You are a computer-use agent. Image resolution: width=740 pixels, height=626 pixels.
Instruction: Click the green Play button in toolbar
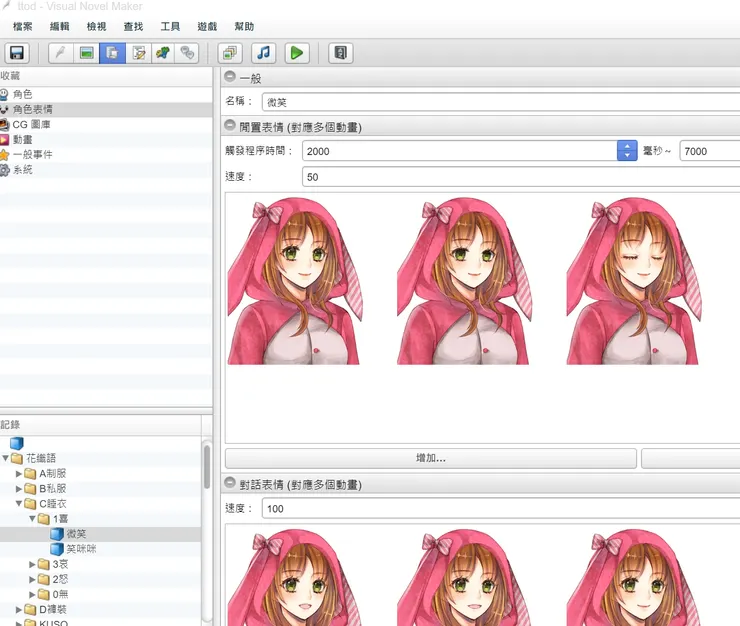pos(297,53)
